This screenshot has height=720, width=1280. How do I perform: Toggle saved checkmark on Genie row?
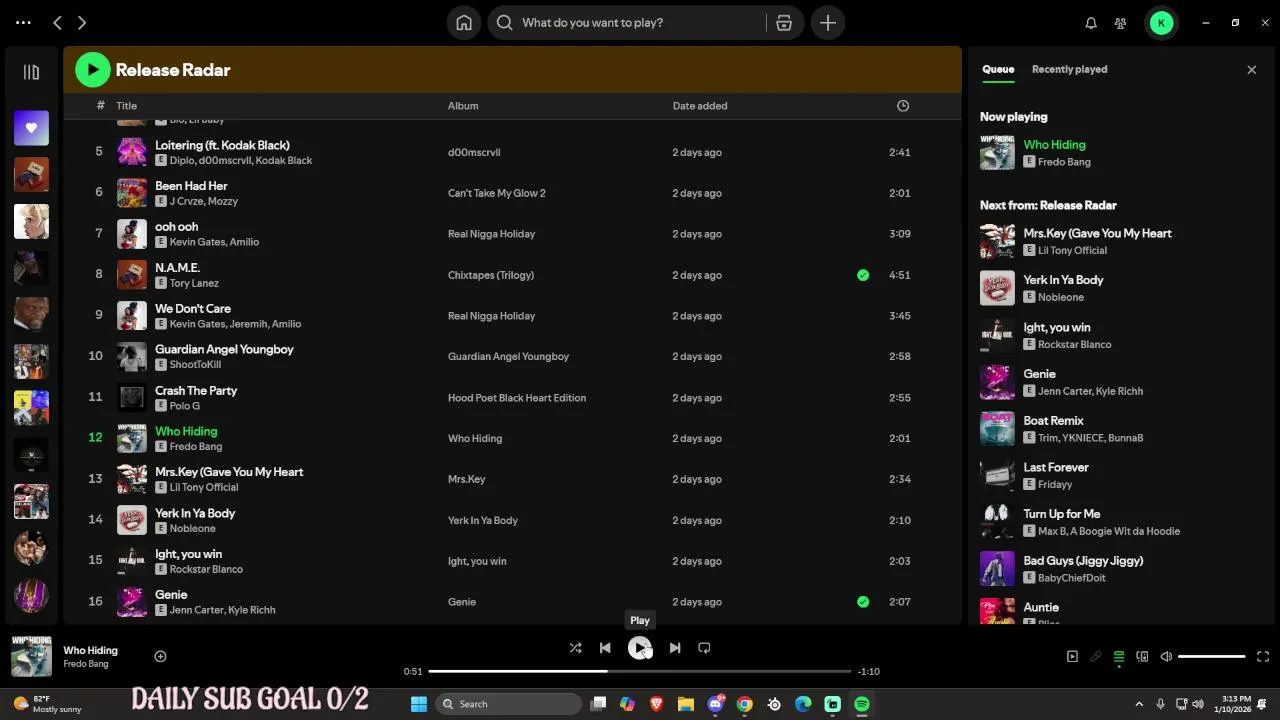863,602
